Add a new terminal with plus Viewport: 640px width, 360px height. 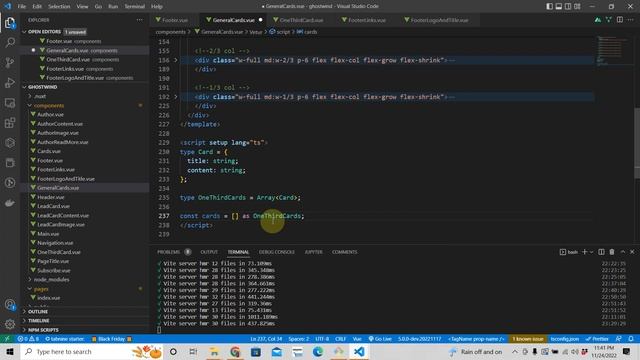pyautogui.click(x=584, y=252)
